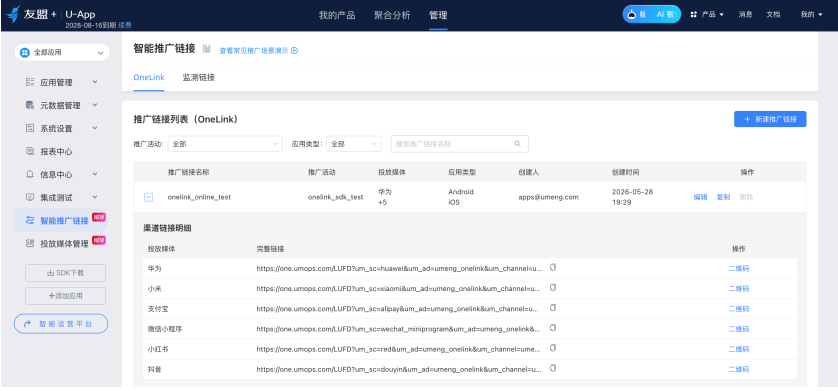
Task: Open the 推广活动 filter dropdown
Action: click(225, 144)
